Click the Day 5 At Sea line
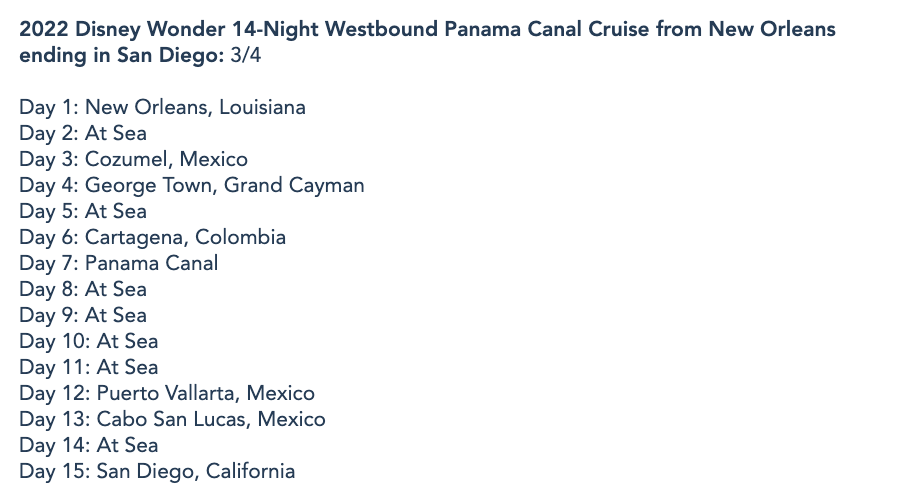Image resolution: width=922 pixels, height=494 pixels. tap(83, 211)
